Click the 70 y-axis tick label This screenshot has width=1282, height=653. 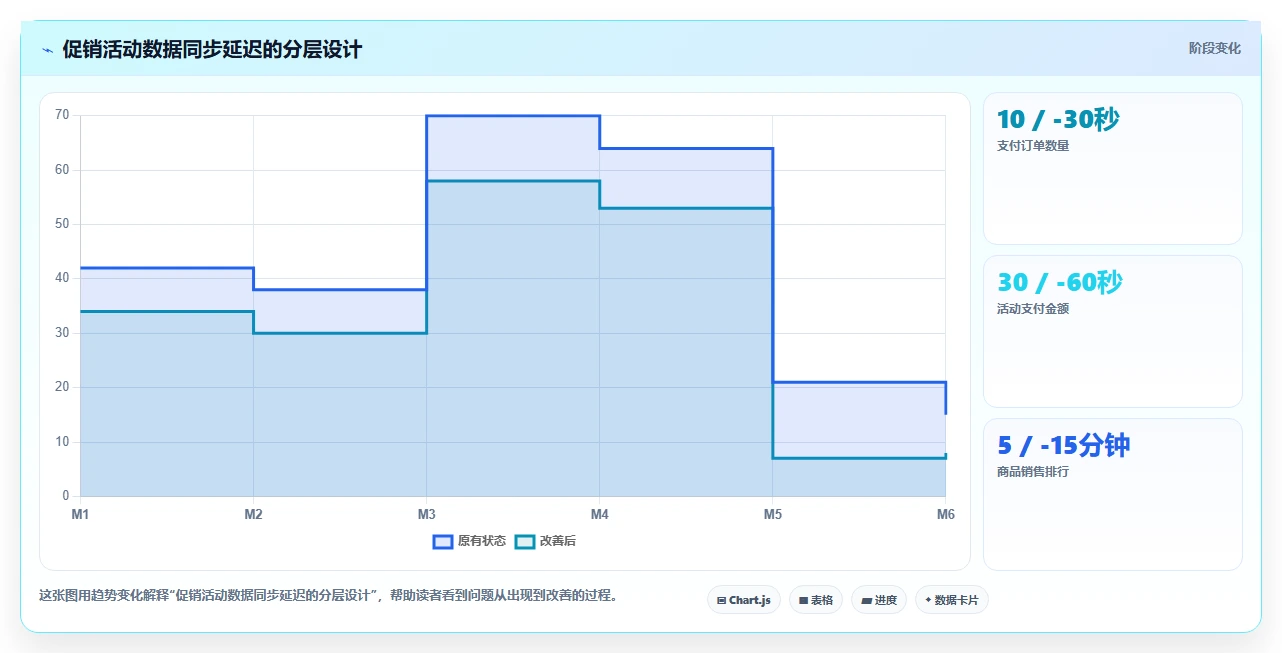(x=62, y=115)
